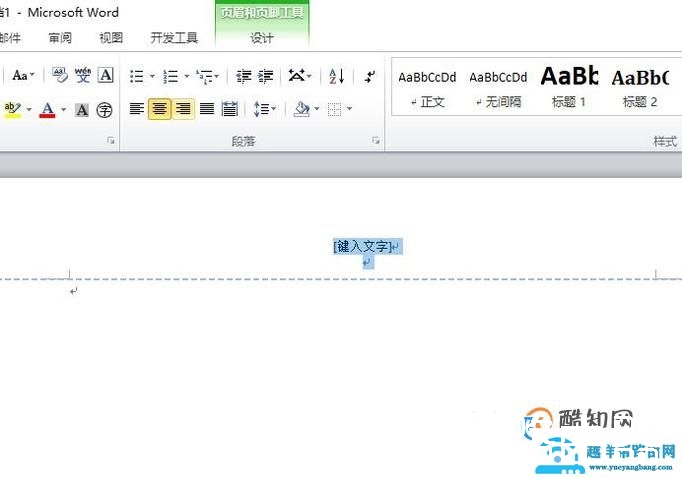Open the Font dialog launcher
Screen dimensions: 682x478
pyautogui.click(x=111, y=140)
